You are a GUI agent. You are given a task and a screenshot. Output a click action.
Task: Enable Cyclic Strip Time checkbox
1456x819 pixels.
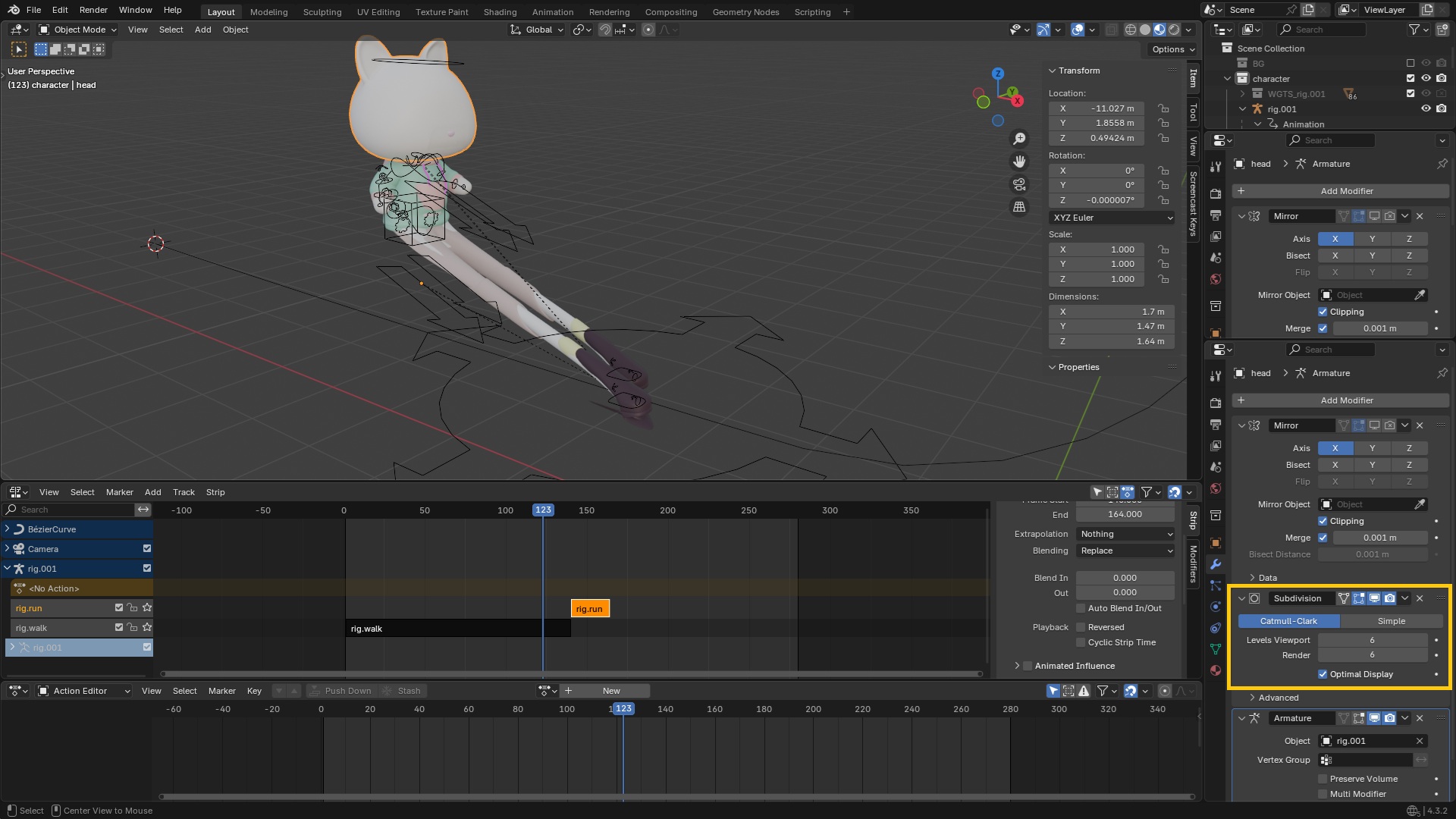click(x=1081, y=642)
